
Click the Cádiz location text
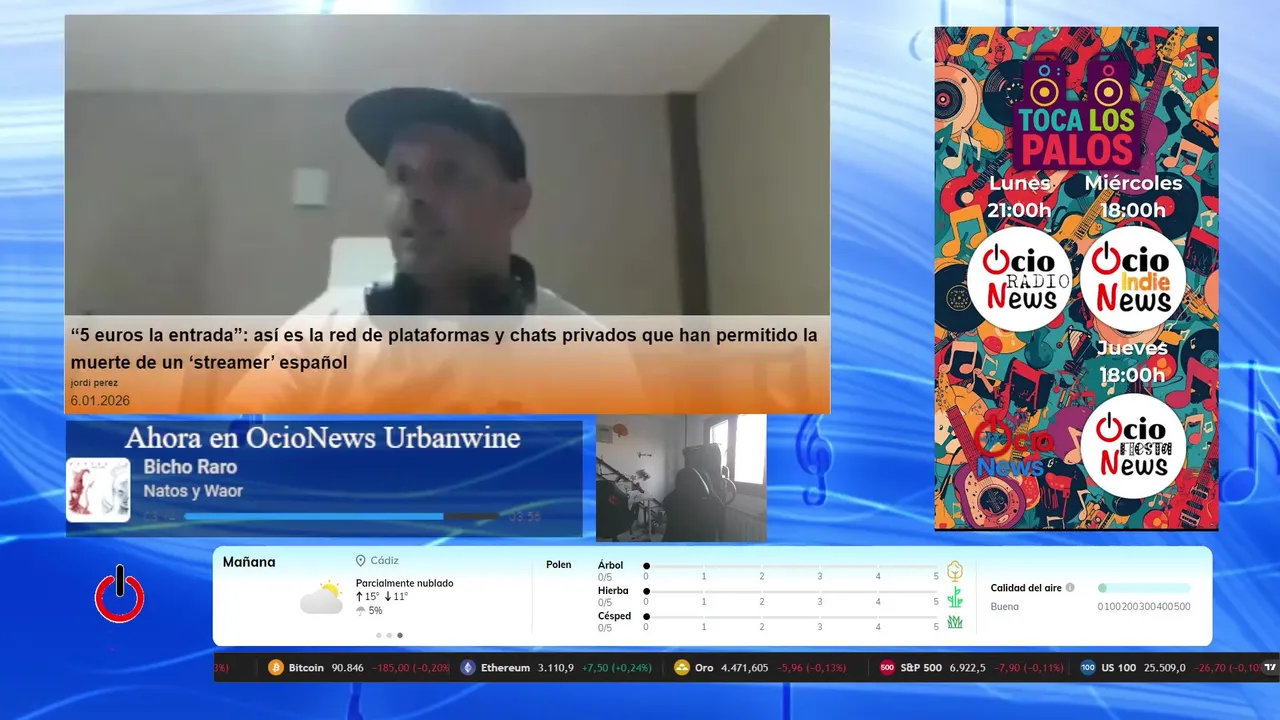click(384, 561)
